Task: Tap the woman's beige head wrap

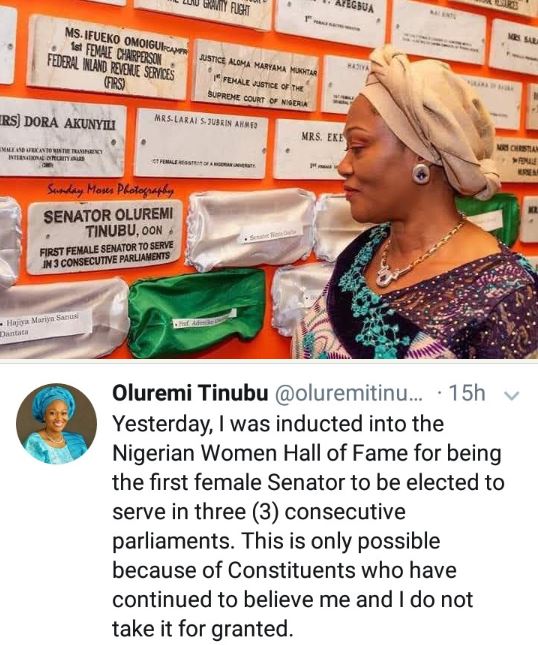Action: point(432,115)
